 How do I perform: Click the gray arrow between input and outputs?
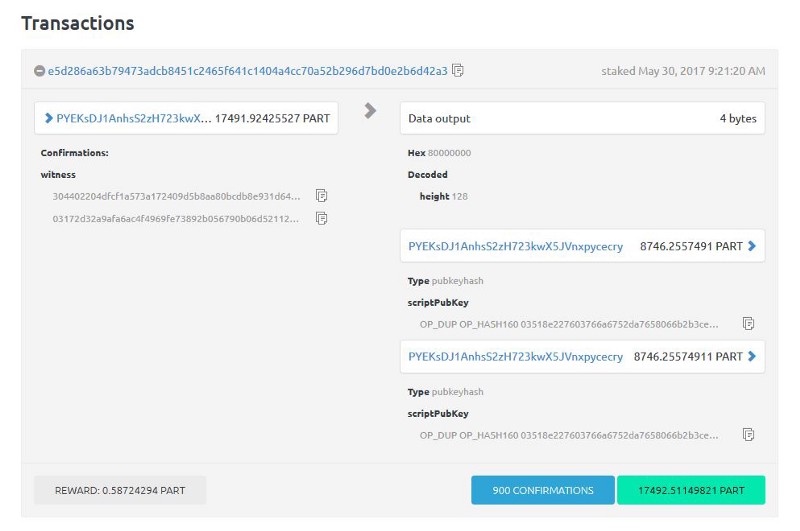[370, 111]
